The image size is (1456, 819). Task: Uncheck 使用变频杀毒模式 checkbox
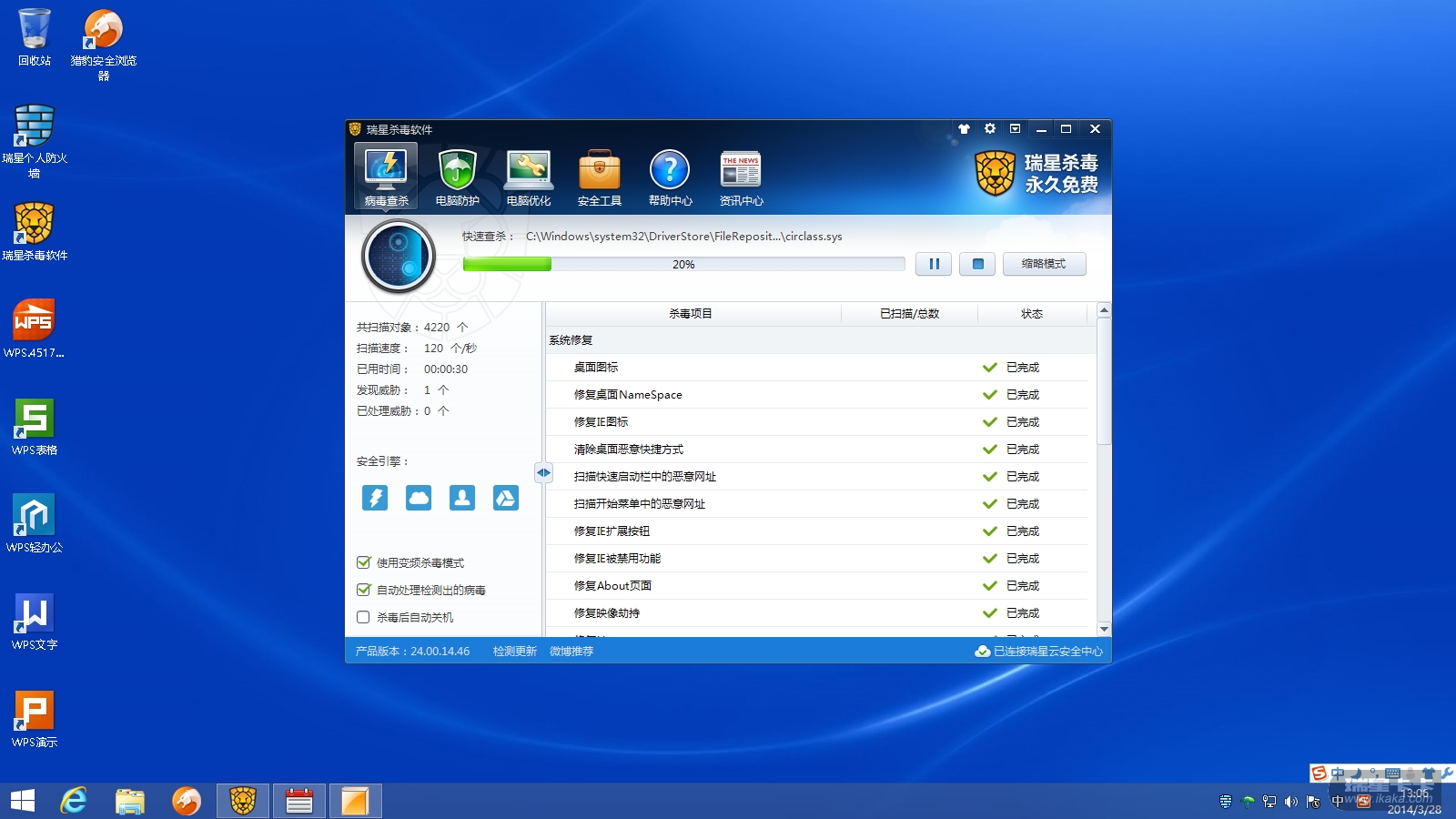(364, 562)
